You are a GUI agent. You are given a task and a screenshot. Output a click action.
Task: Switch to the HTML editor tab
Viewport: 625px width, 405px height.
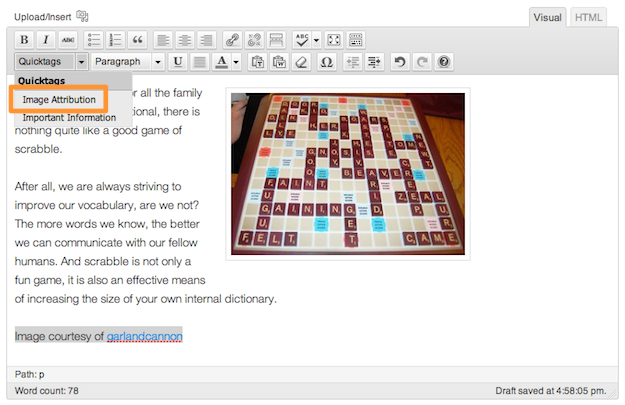[x=588, y=17]
